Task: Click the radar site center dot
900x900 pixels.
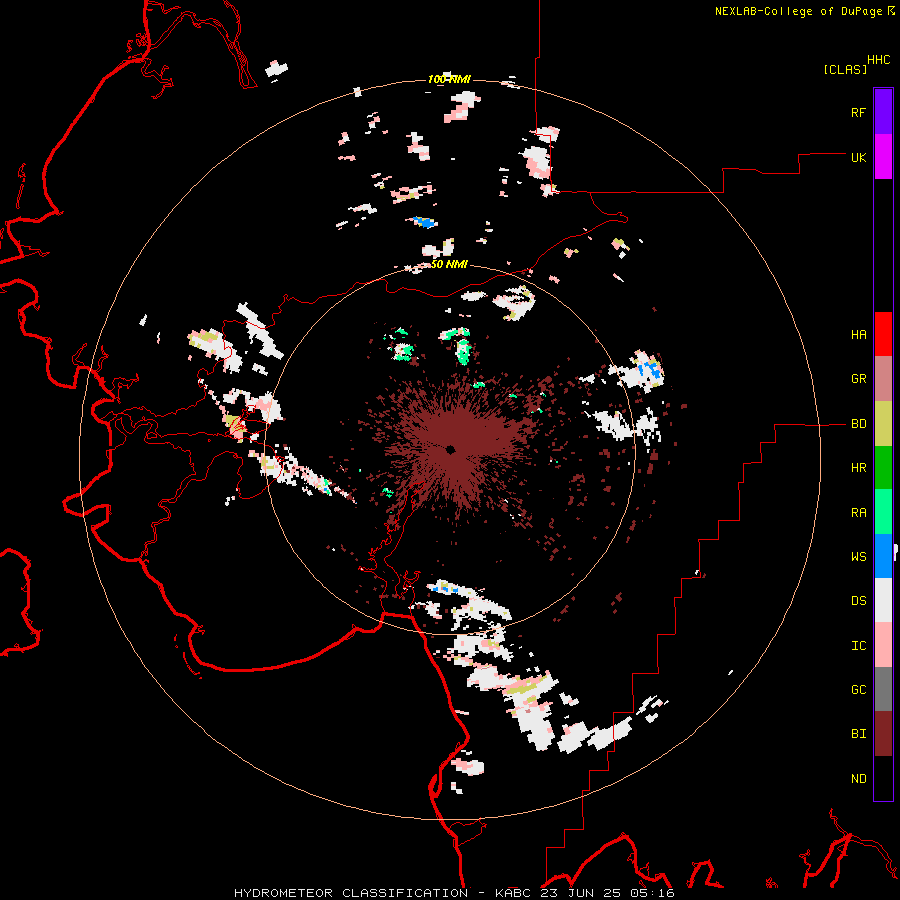Action: 451,449
